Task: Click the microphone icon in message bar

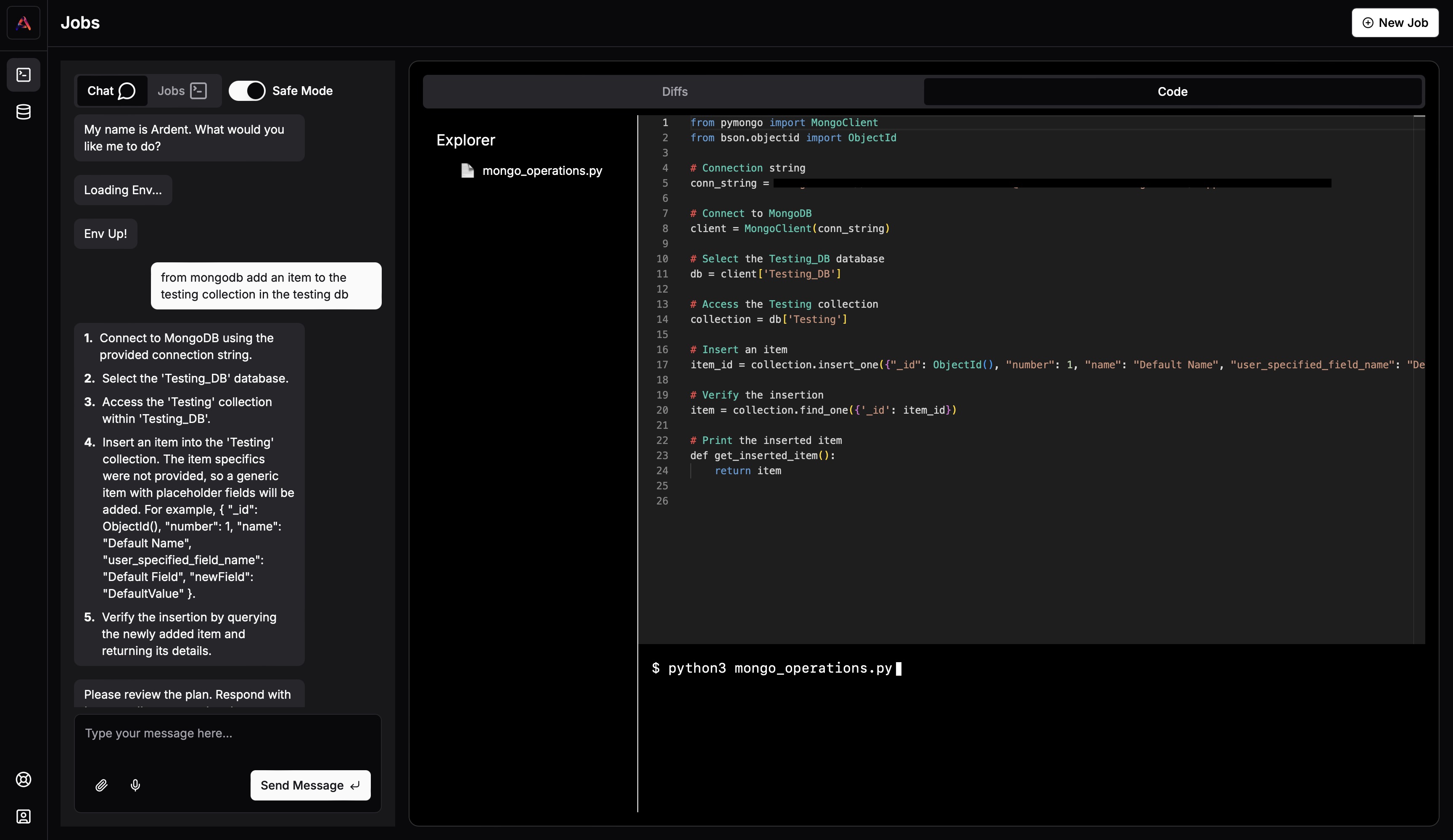Action: 135,785
